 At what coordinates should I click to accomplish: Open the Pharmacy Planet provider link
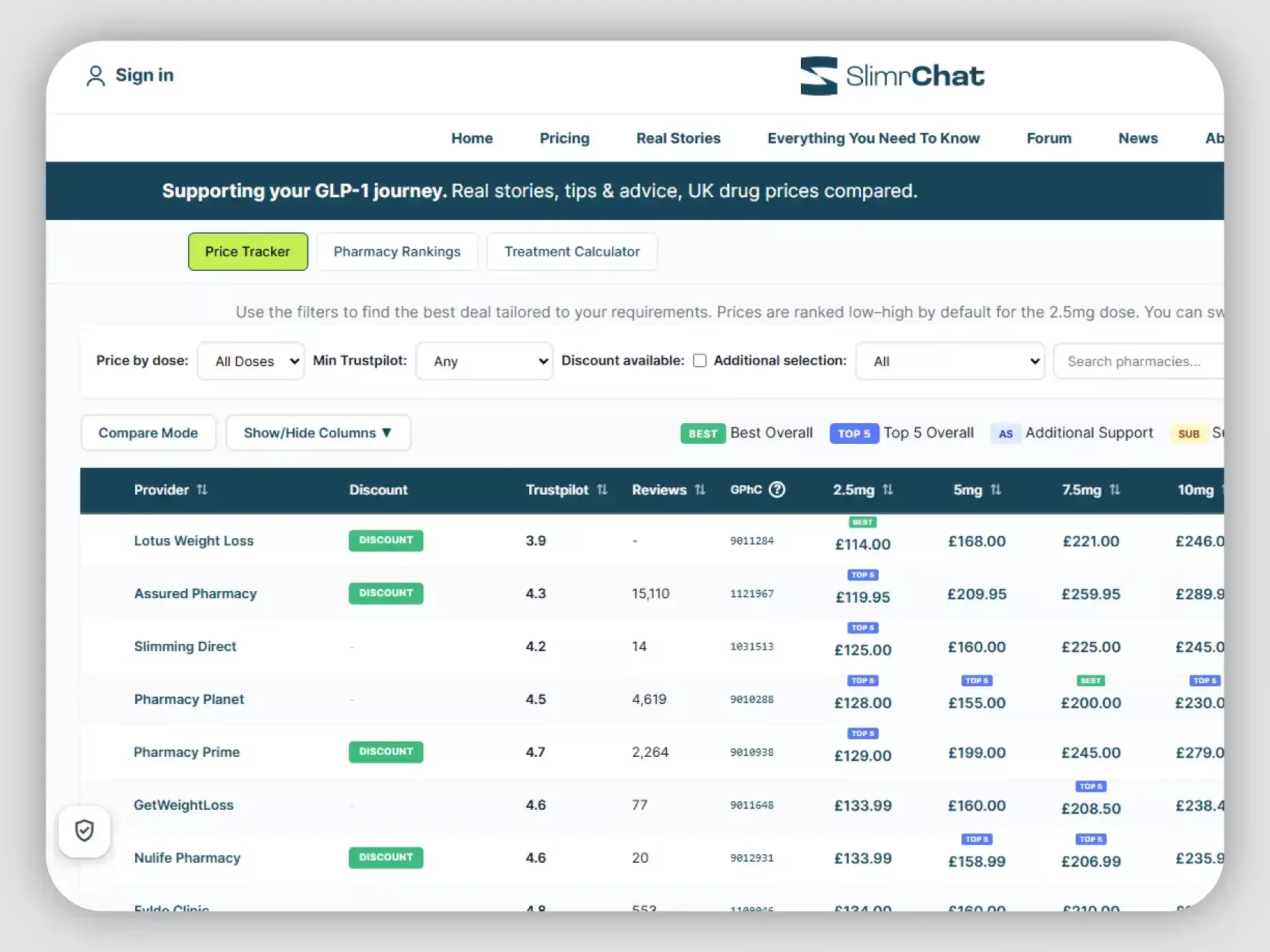(x=189, y=700)
